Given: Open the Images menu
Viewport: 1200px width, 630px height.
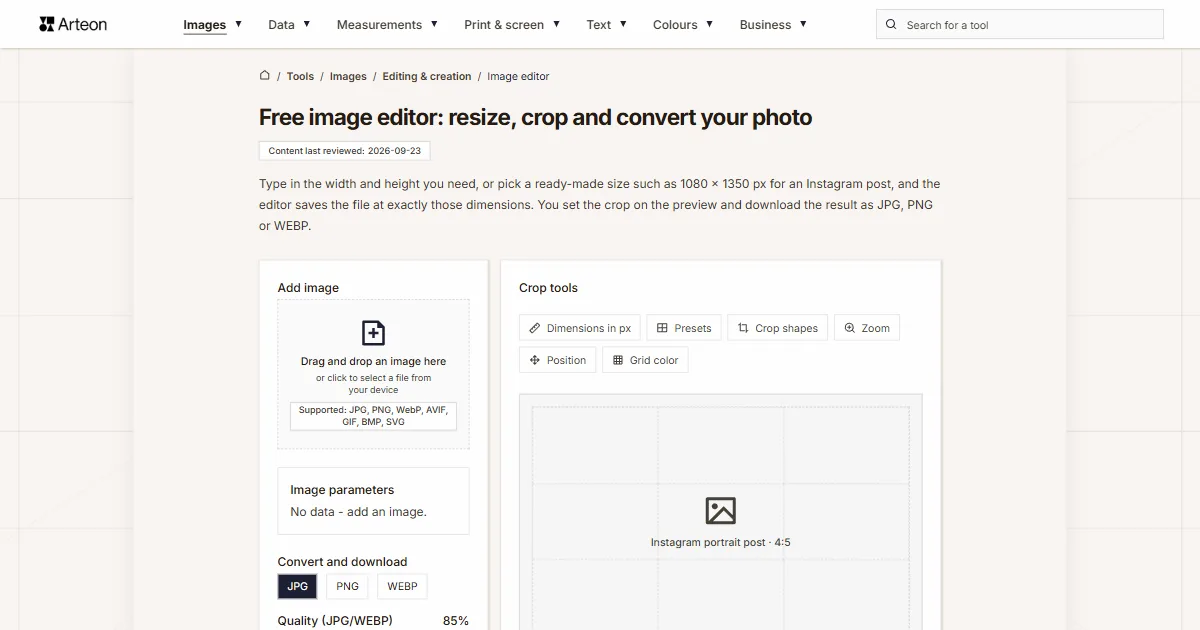Looking at the screenshot, I should (x=205, y=25).
